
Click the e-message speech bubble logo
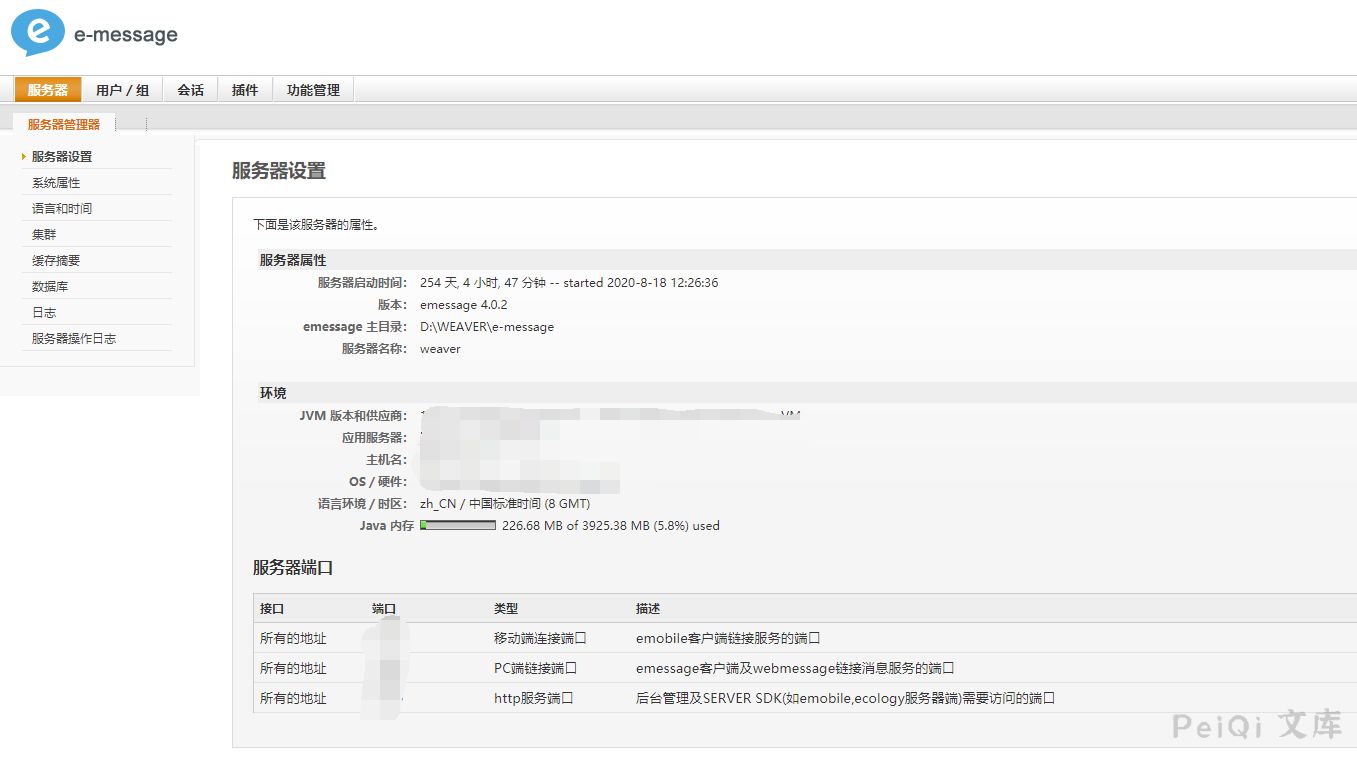(x=38, y=31)
